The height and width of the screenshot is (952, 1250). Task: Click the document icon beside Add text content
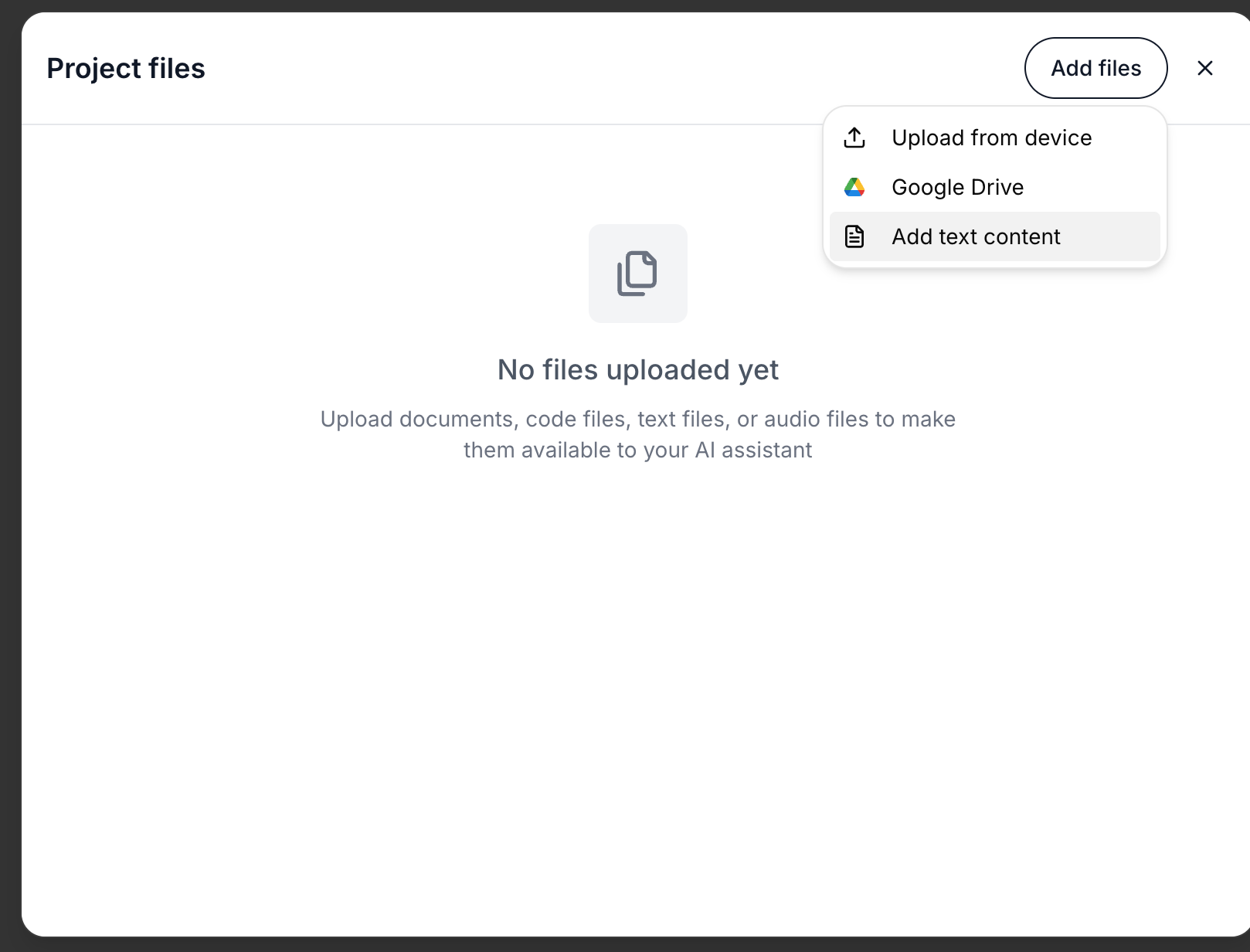point(854,236)
